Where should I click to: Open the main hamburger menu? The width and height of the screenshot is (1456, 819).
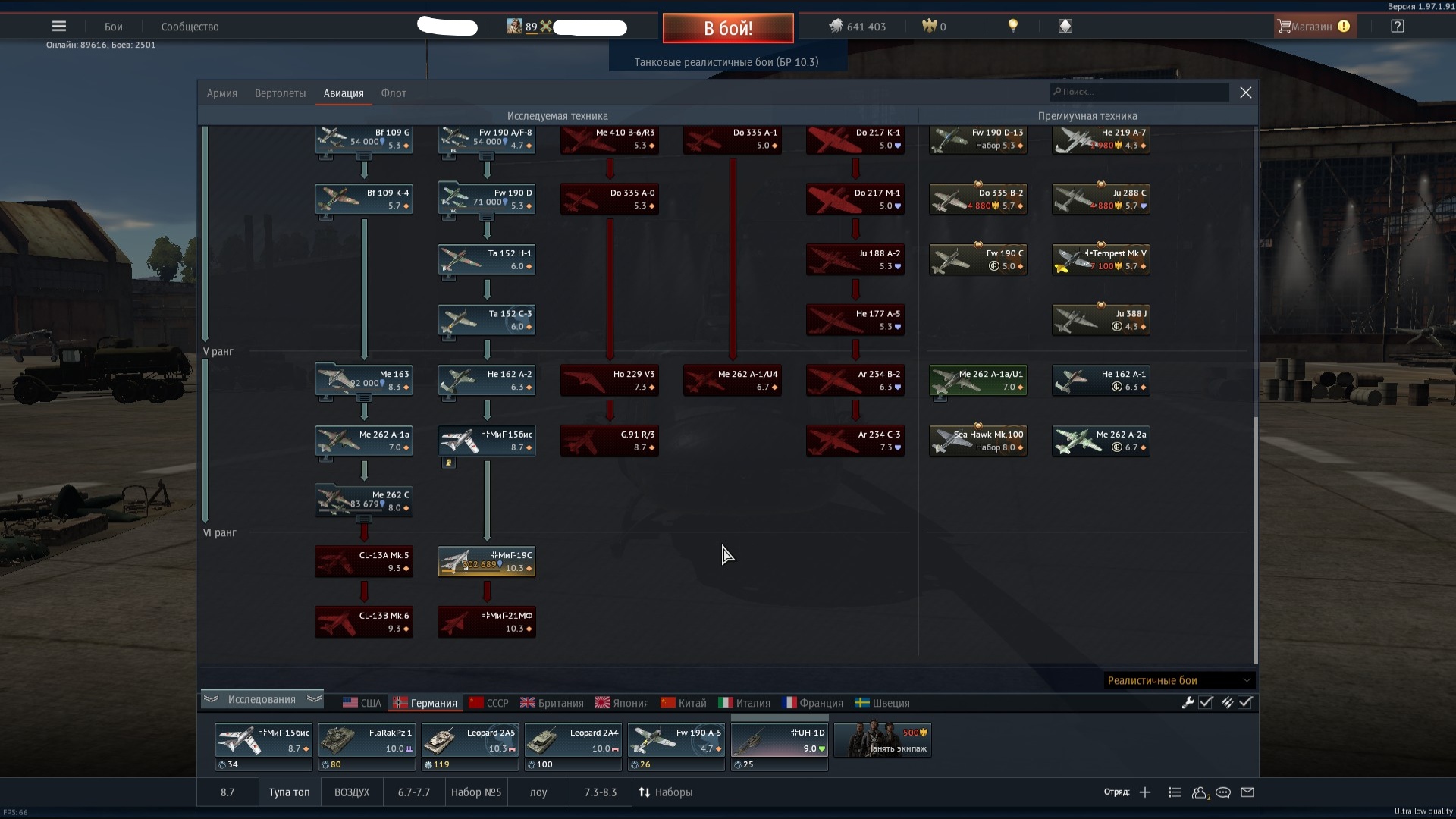[x=59, y=26]
